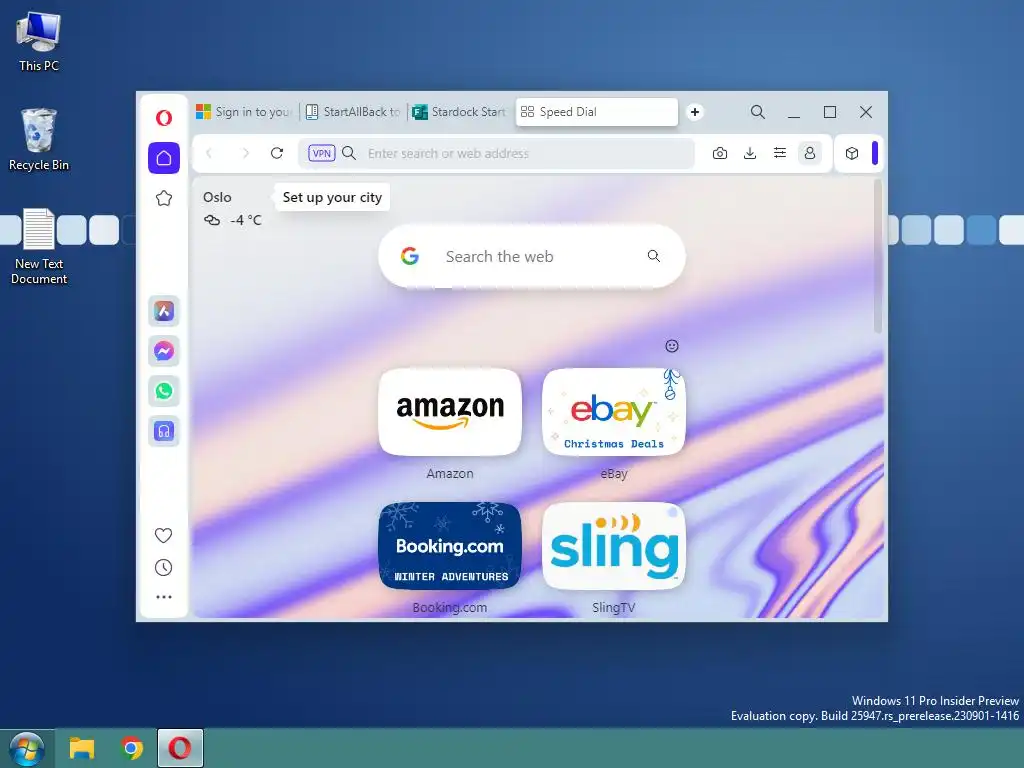Open Bookmarks star icon in sidebar
The image size is (1024, 768).
point(164,199)
